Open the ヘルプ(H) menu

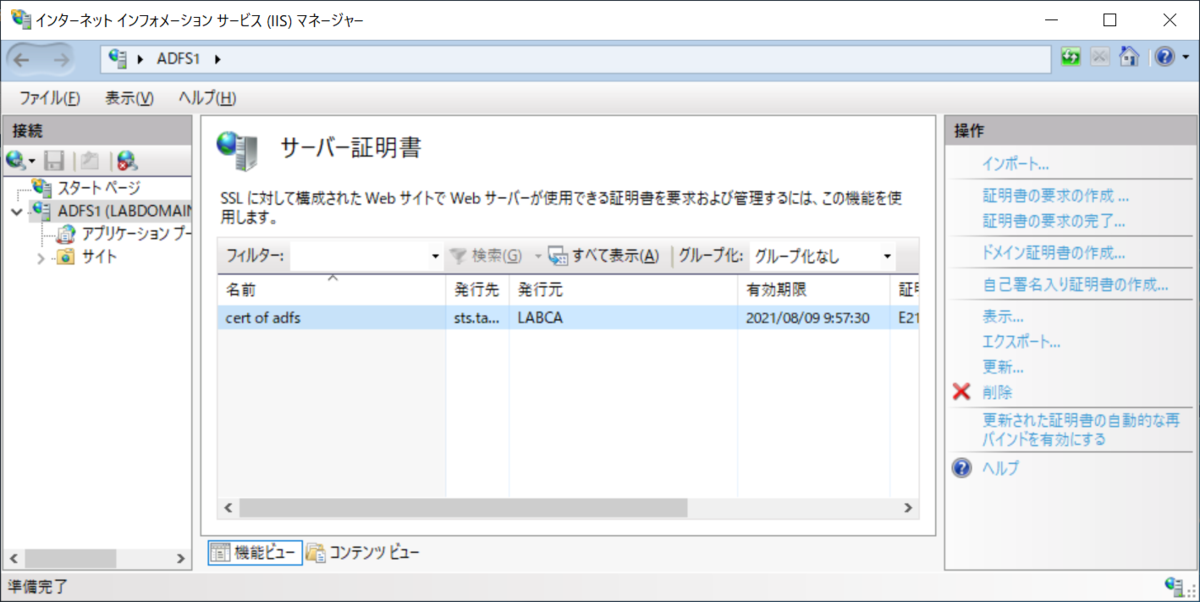point(207,98)
